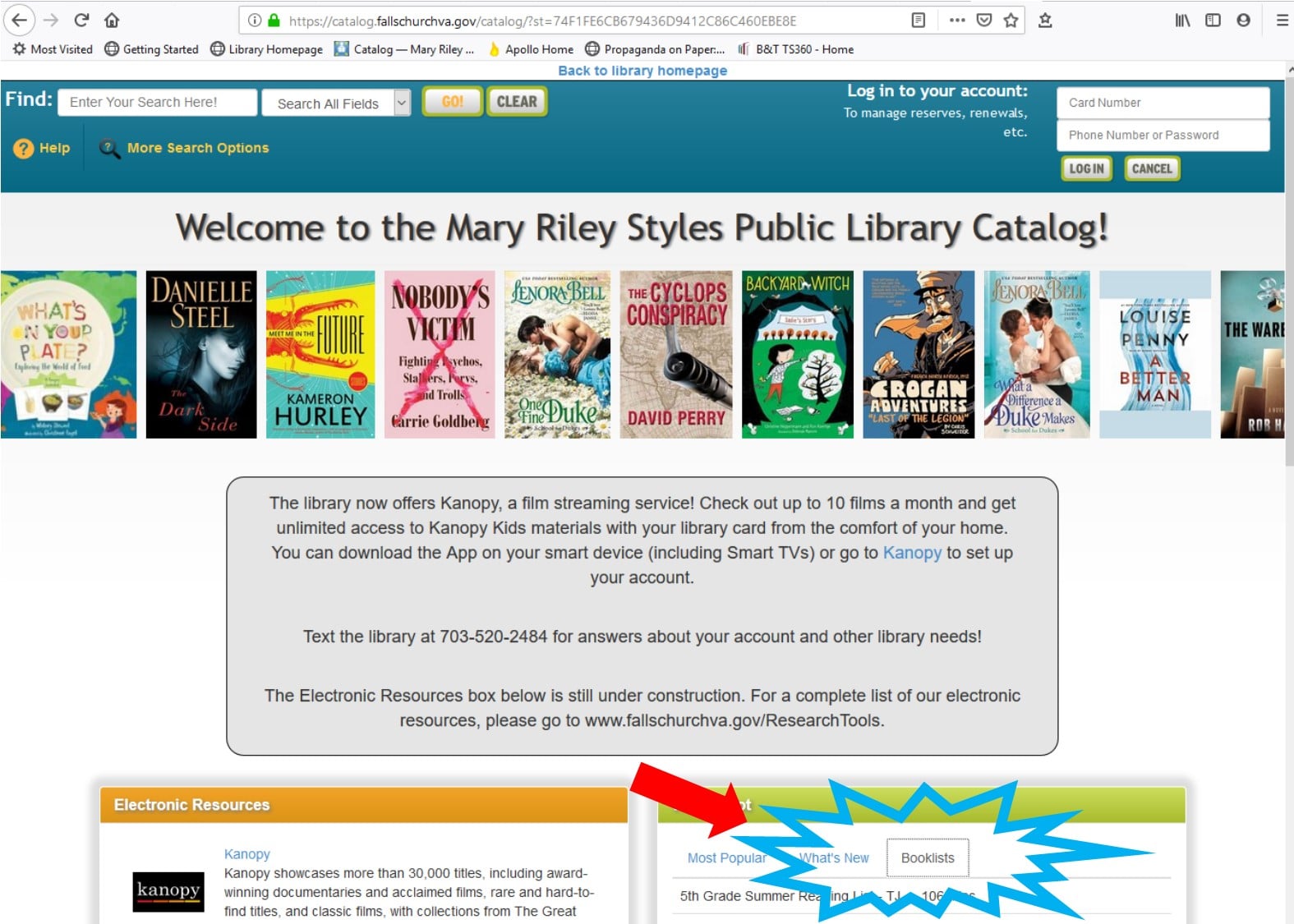
Task: Open the site information icon in address bar
Action: pyautogui.click(x=255, y=21)
